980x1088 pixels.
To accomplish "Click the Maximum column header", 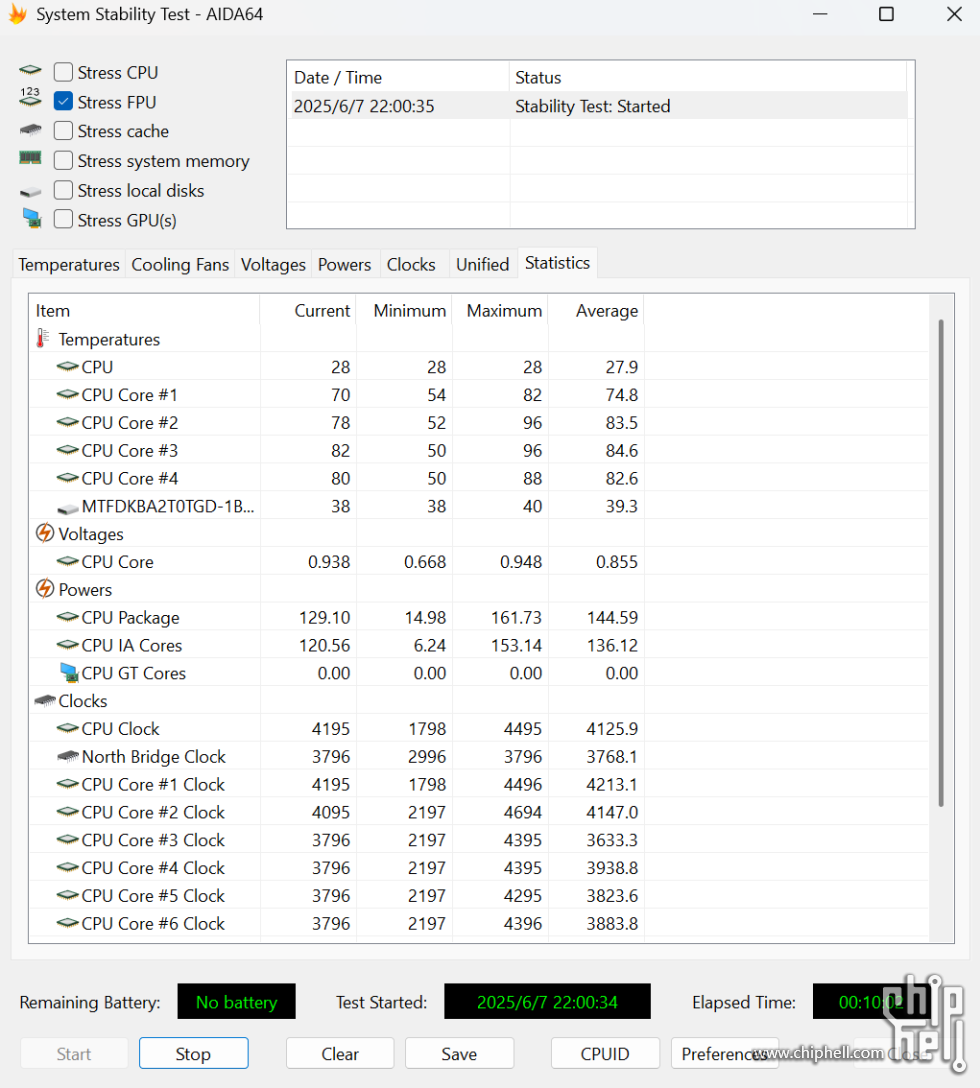I will point(499,310).
